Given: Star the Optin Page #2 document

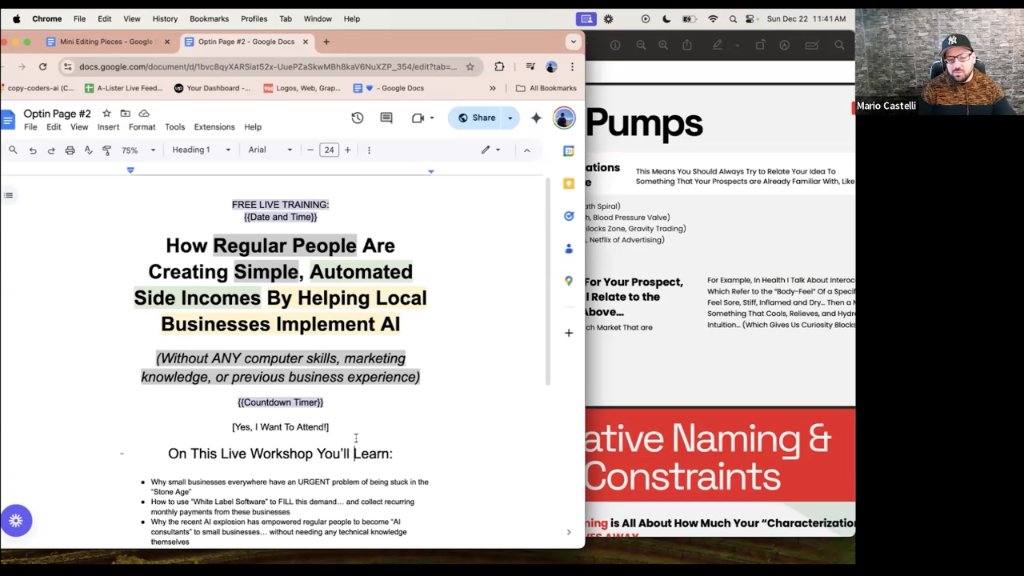Looking at the screenshot, I should [x=106, y=114].
